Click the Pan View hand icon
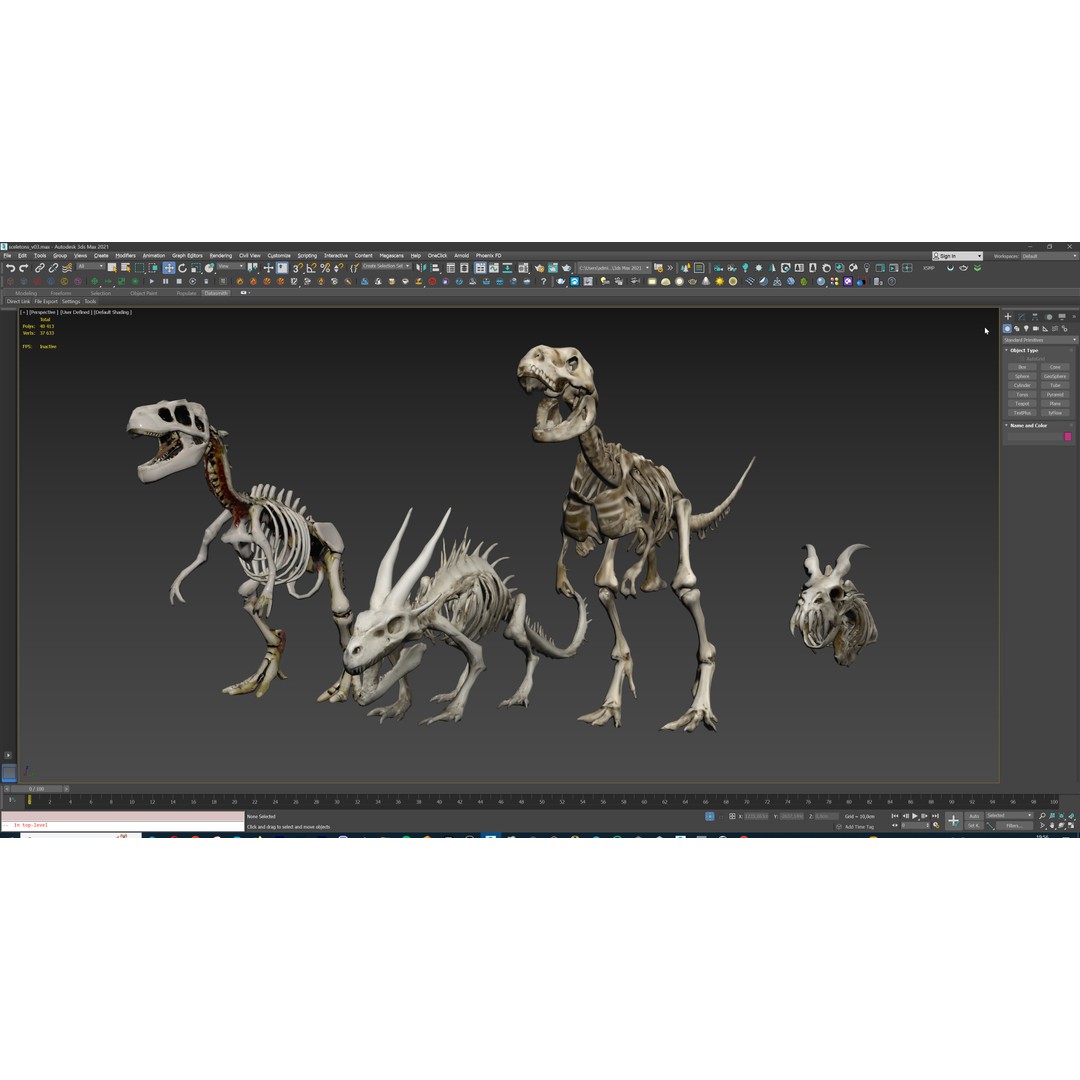 [x=1052, y=825]
